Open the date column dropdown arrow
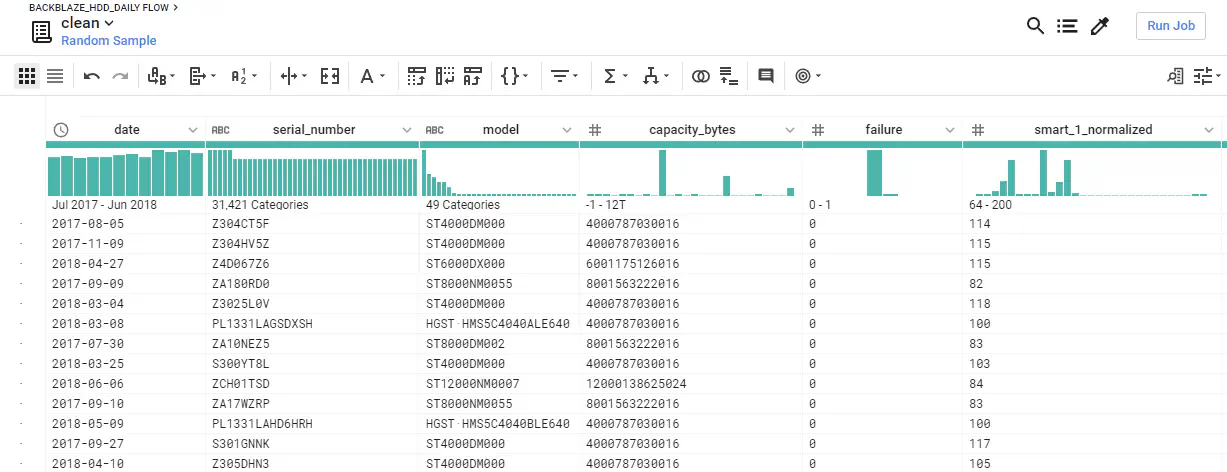The height and width of the screenshot is (472, 1227). 193,130
